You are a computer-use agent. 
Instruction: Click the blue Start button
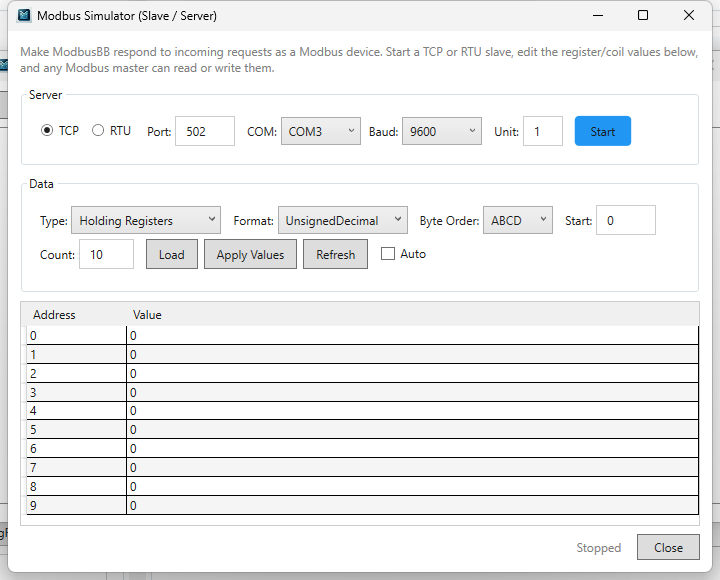pos(602,131)
